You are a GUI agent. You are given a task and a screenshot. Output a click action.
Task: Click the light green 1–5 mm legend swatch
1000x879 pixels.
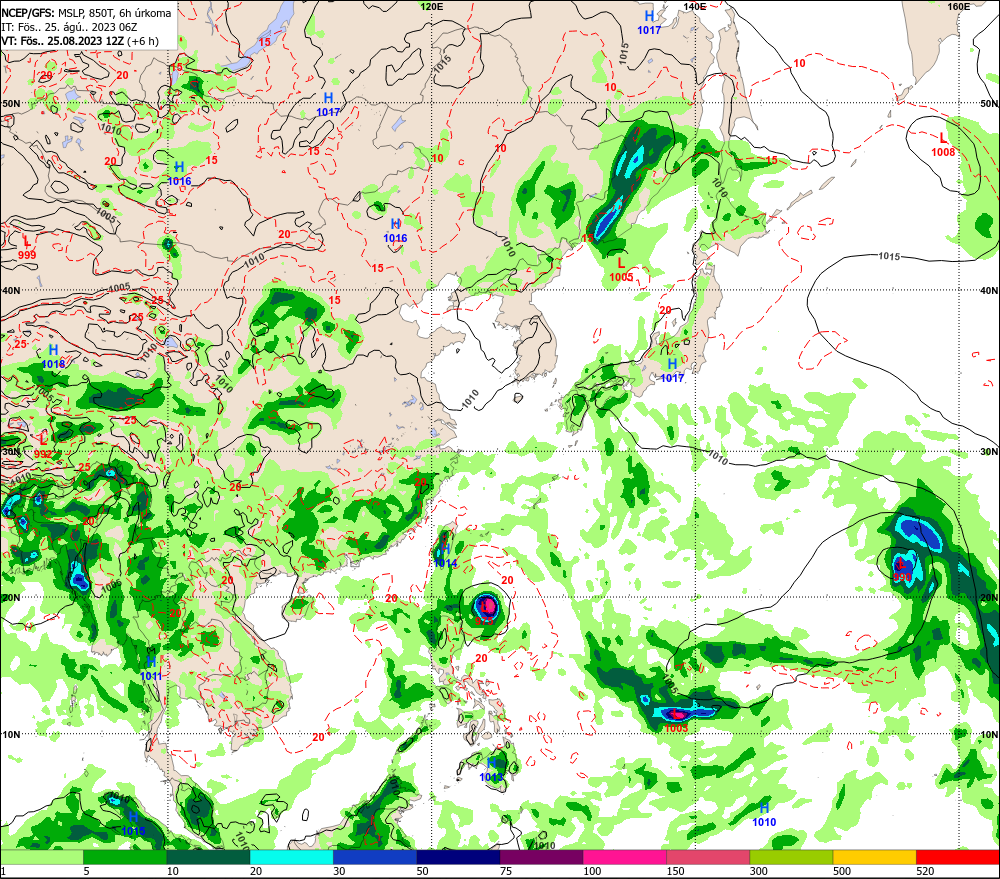(x=41, y=857)
